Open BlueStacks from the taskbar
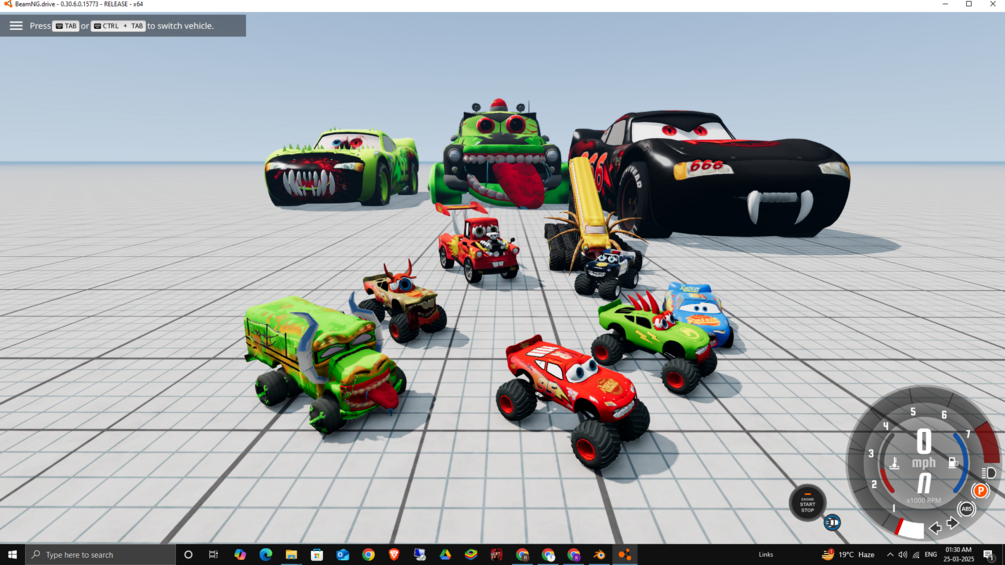Image resolution: width=1005 pixels, height=565 pixels. point(470,555)
